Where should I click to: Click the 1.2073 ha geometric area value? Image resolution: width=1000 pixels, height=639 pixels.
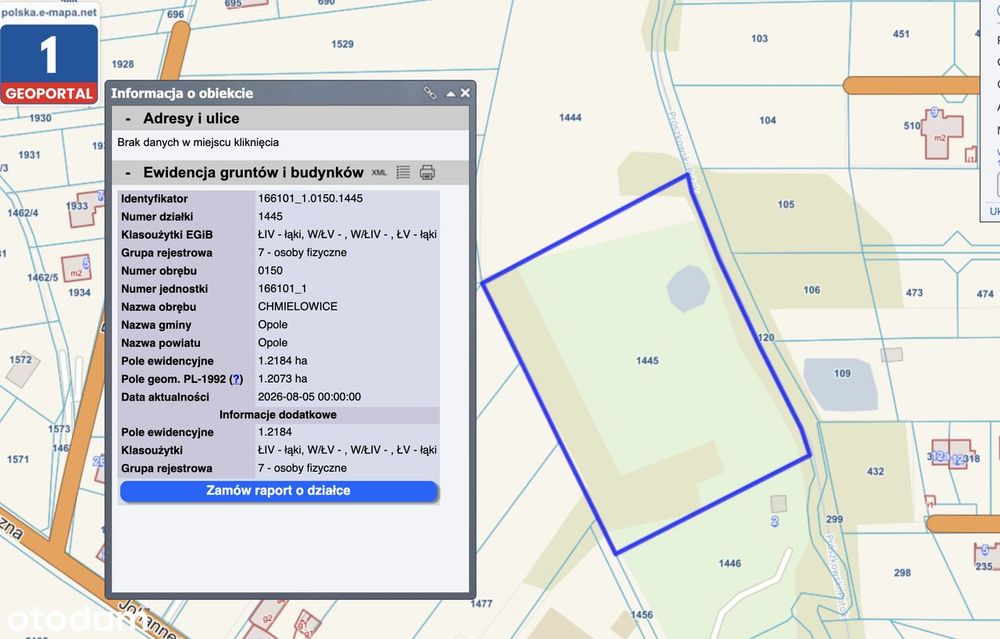tap(283, 379)
